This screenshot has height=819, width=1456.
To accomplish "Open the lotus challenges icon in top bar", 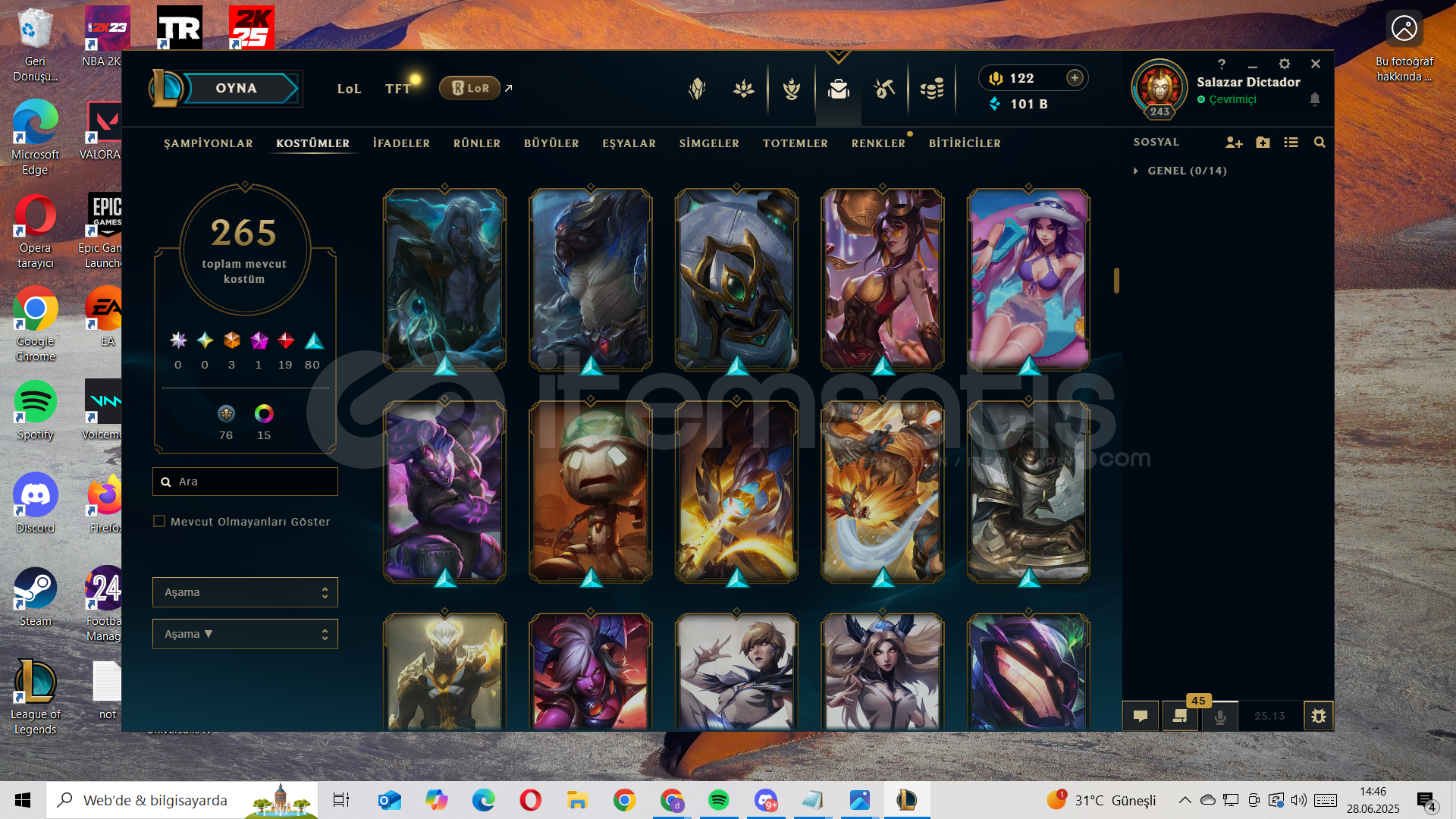I will tap(744, 89).
